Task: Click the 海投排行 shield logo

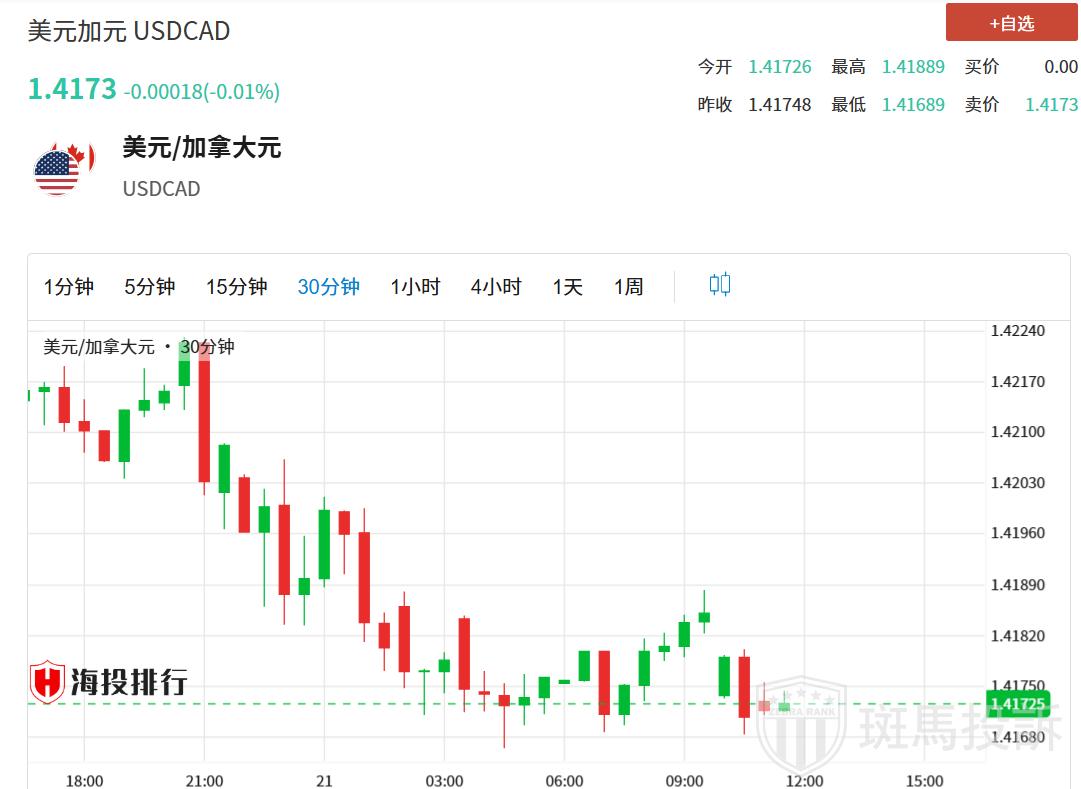Action: [47, 682]
